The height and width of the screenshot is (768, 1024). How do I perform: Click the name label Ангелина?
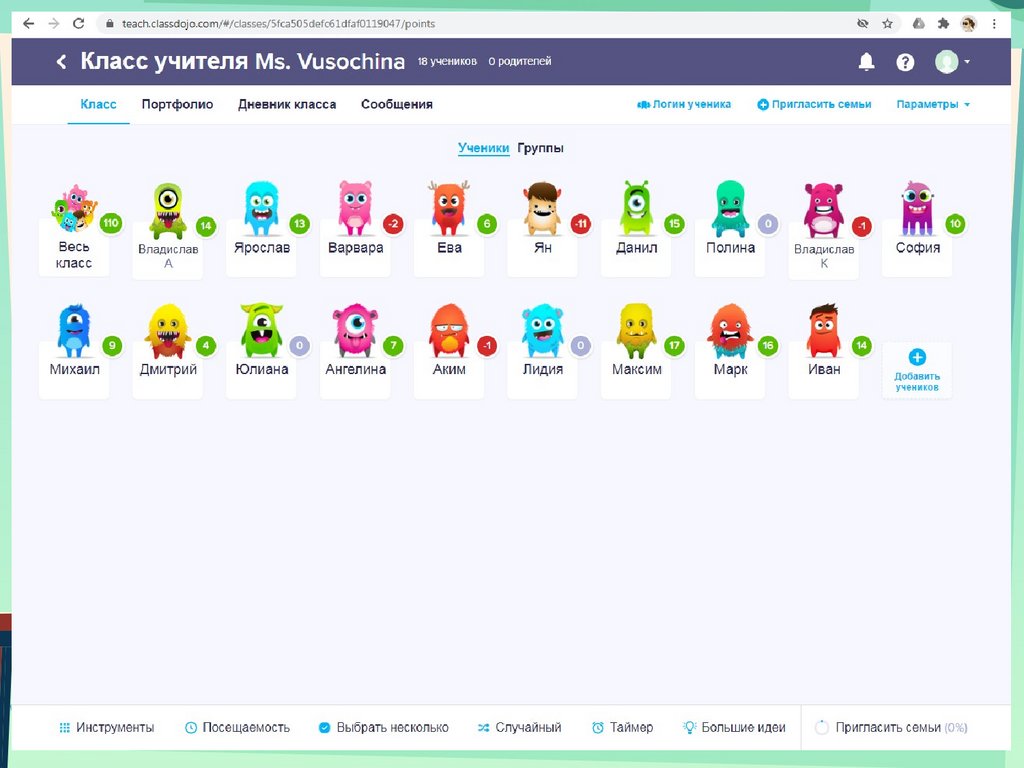coord(355,369)
